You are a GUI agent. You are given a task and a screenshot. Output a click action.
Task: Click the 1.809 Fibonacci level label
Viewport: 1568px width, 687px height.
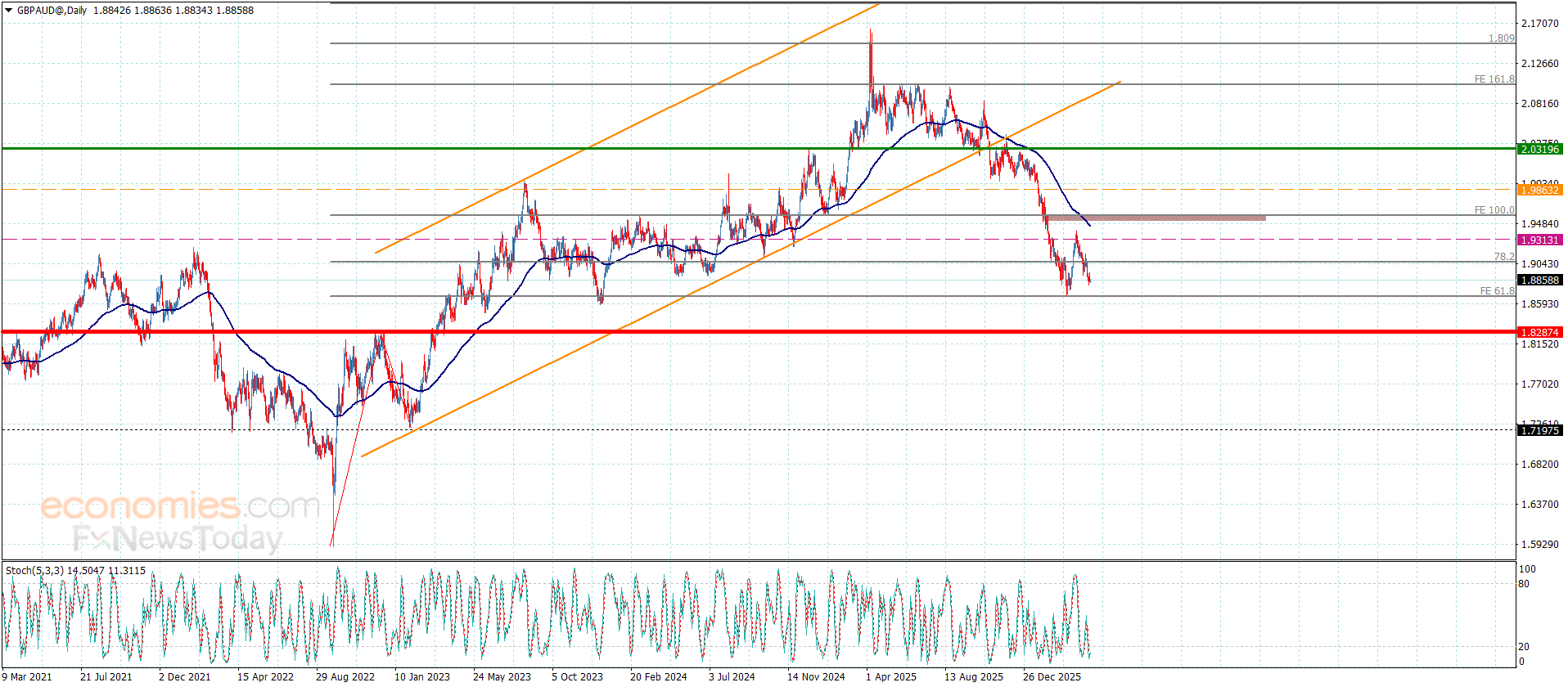pos(1501,38)
